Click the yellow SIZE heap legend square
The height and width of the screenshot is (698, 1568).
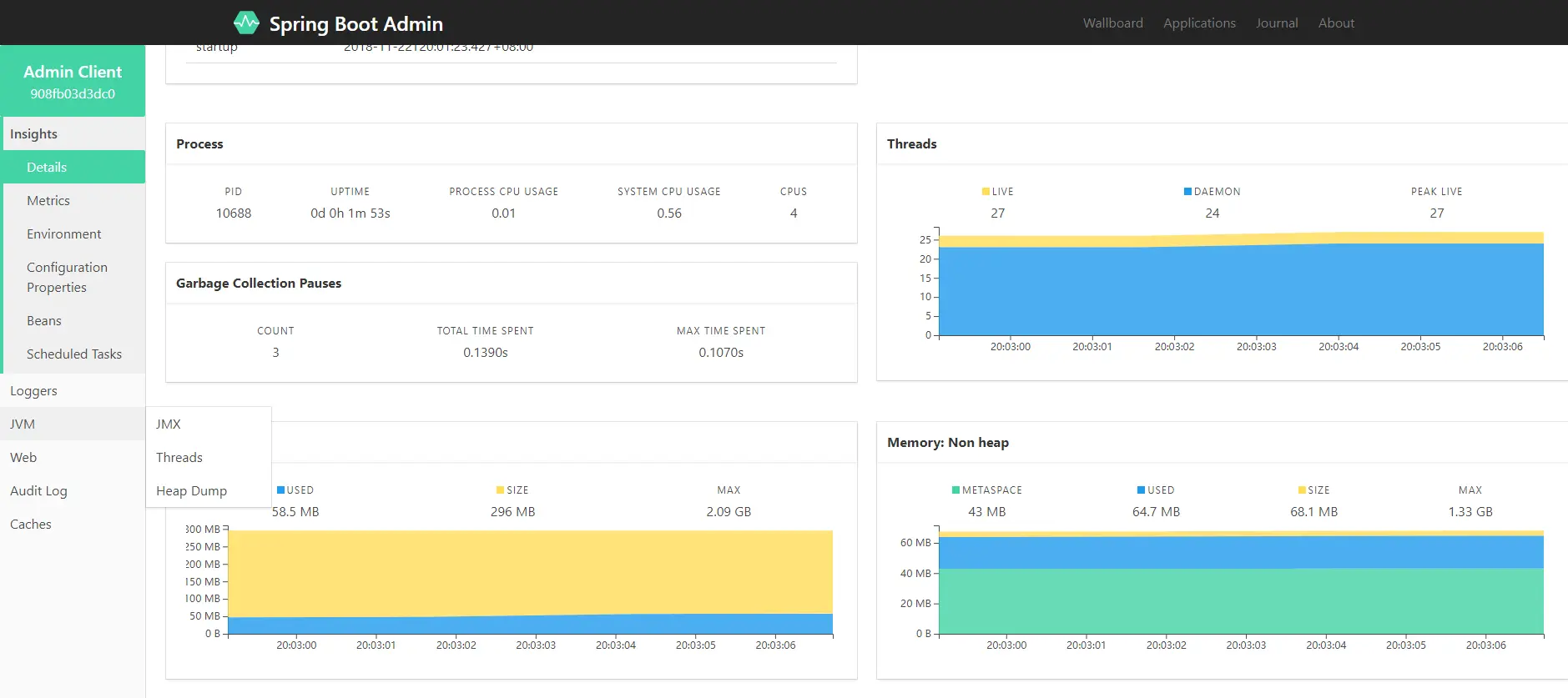click(x=500, y=490)
